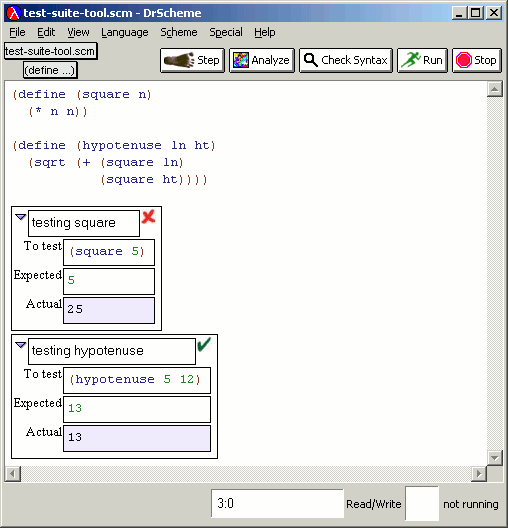Screen dimensions: 508x528
Task: Open the Scheme menu
Action: click(178, 32)
